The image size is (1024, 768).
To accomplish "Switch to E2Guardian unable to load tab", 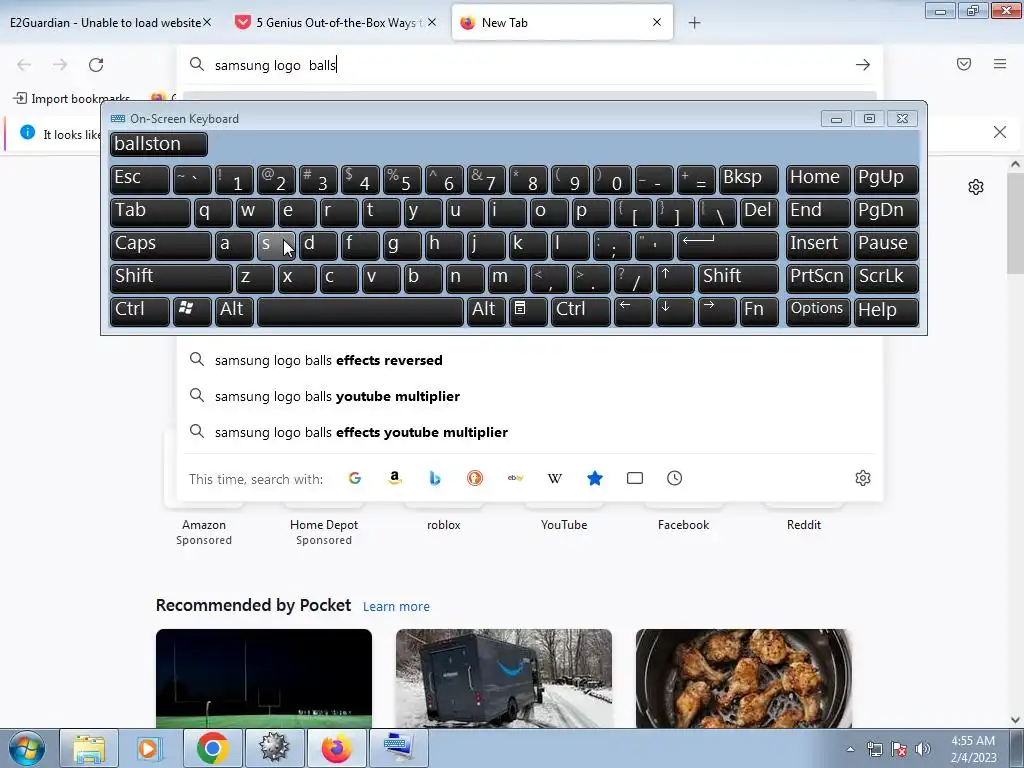I will tap(105, 23).
